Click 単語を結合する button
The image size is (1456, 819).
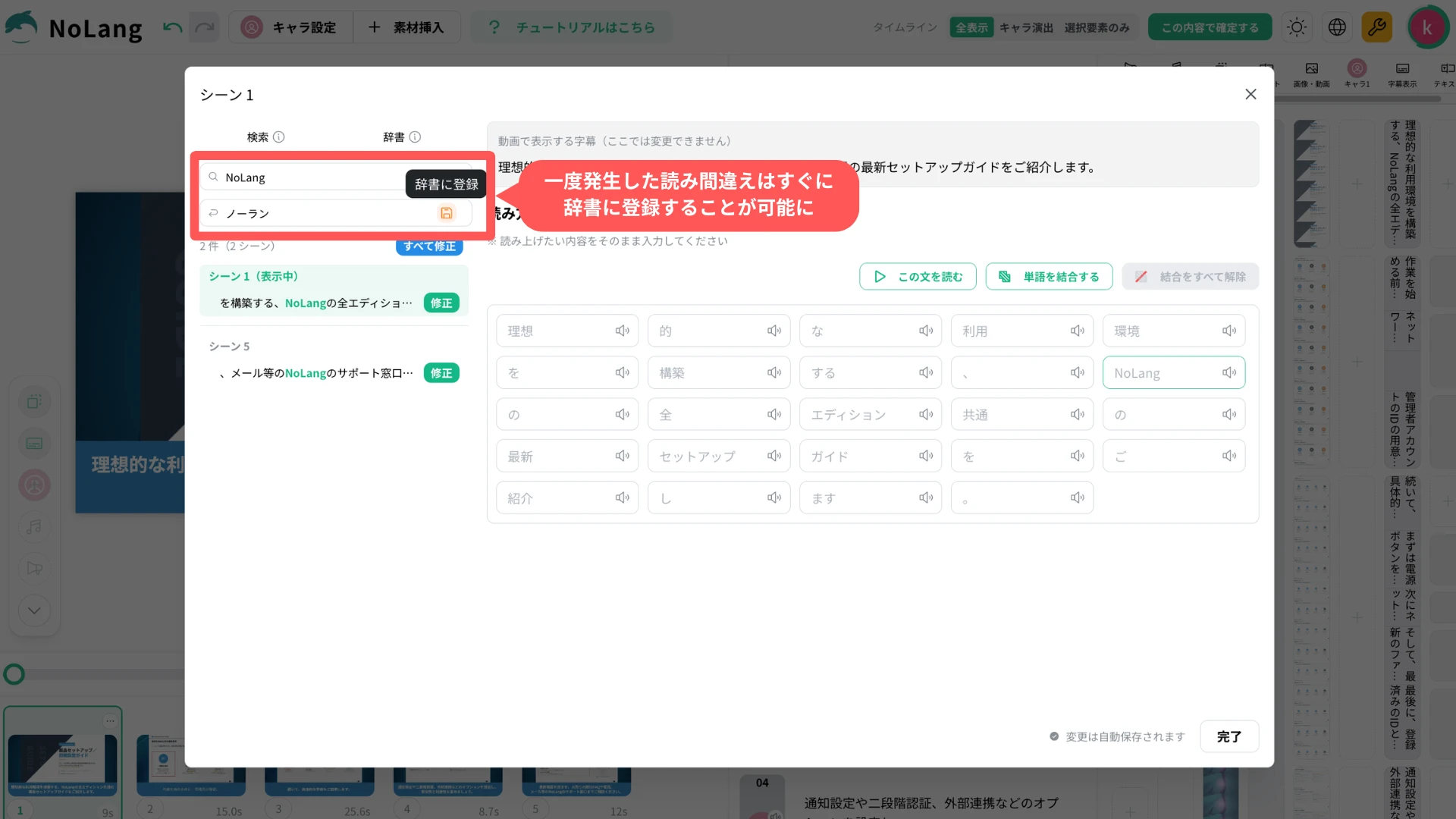(1049, 277)
